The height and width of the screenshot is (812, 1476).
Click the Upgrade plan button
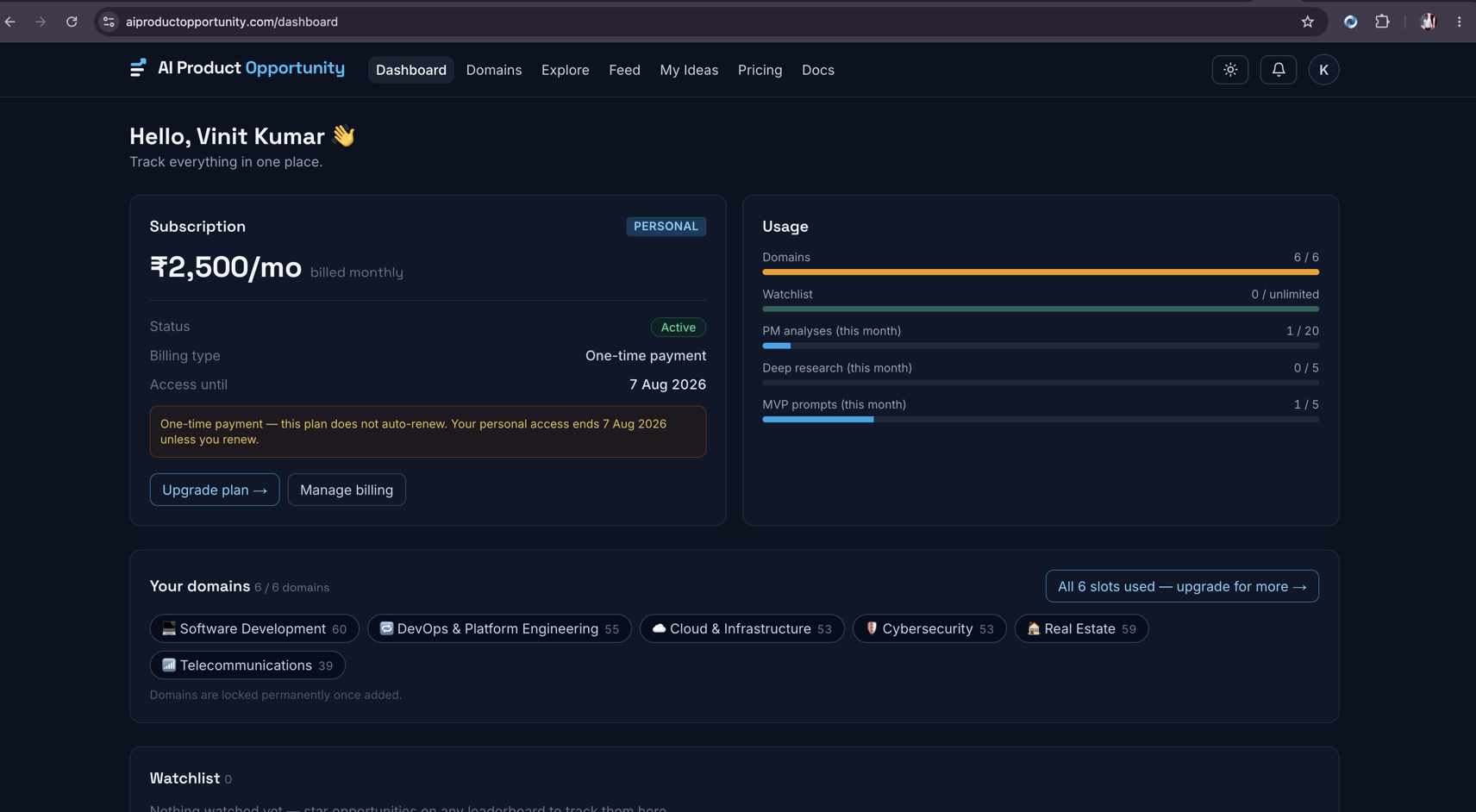click(215, 490)
